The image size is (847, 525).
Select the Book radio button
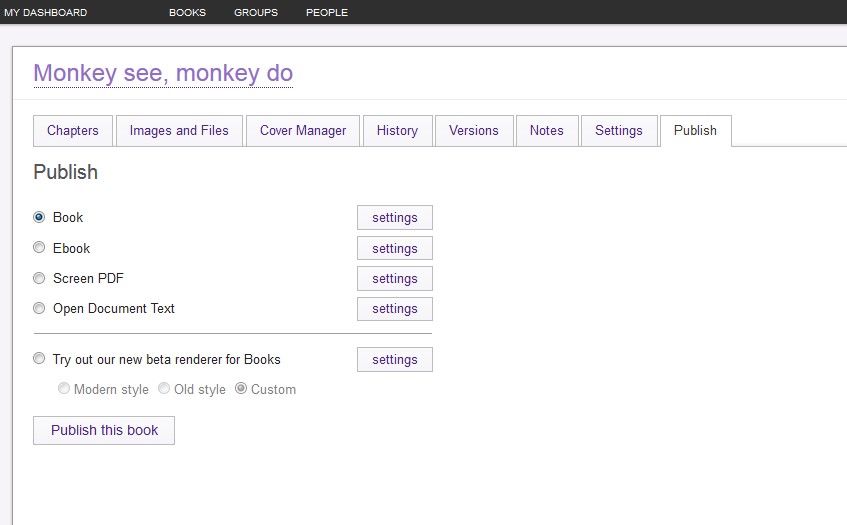coord(39,217)
